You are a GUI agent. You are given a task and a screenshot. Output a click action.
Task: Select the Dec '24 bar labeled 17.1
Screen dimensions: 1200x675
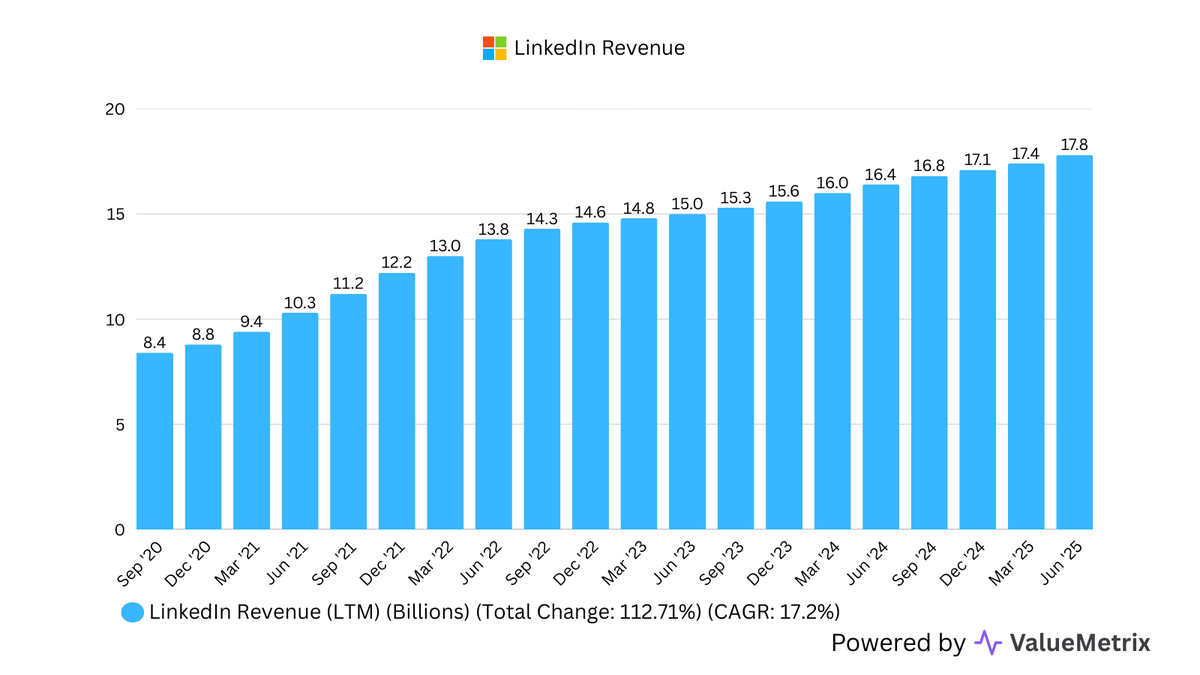[977, 350]
